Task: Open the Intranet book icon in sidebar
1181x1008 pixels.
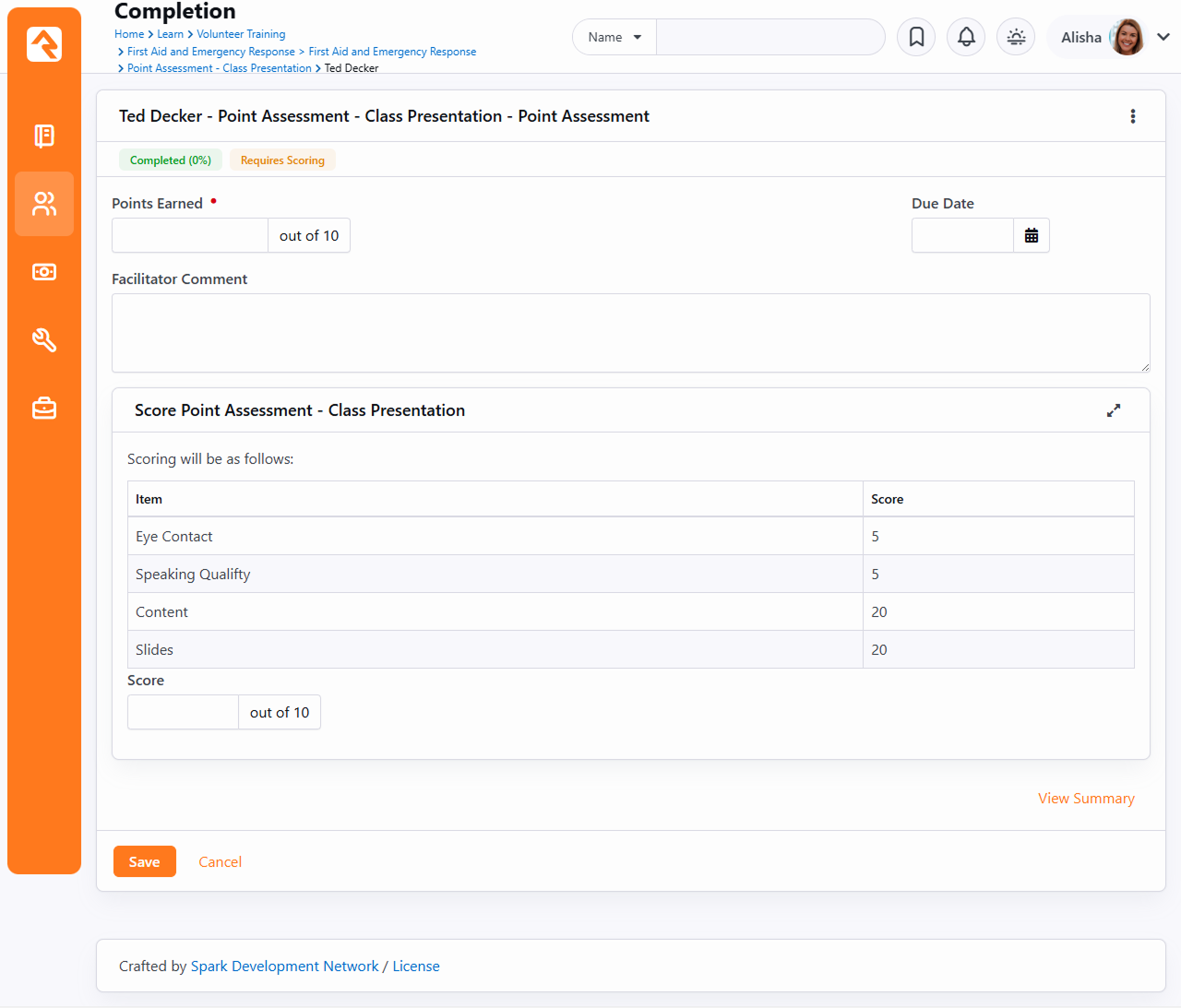Action: pos(44,136)
